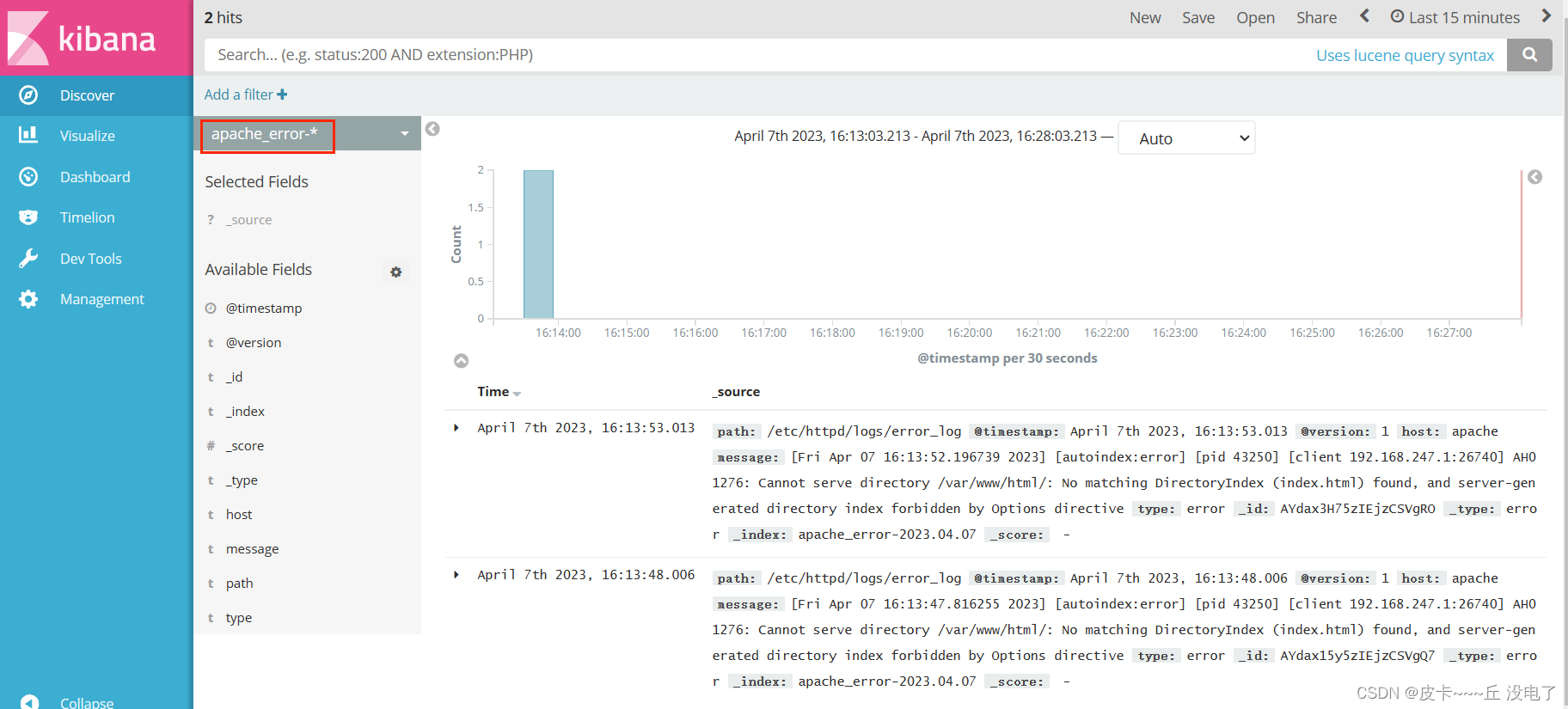The width and height of the screenshot is (1568, 709).
Task: Click the histogram bar at 16:13:30
Action: click(538, 244)
